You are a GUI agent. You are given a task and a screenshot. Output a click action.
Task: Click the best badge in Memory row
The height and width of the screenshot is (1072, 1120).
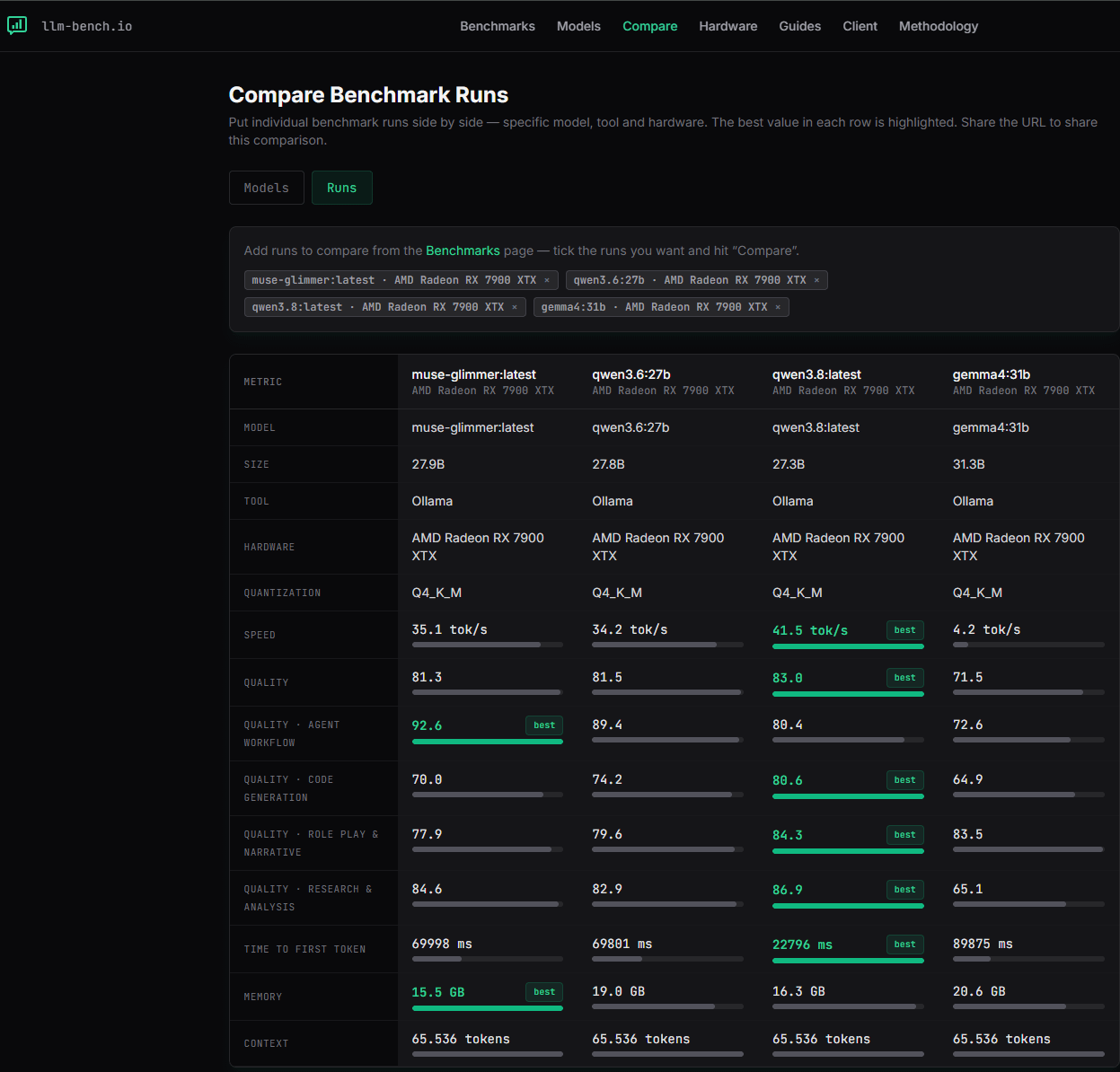tap(544, 992)
